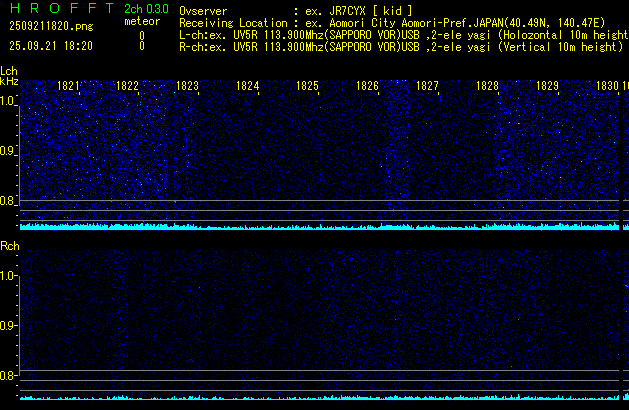Click the 1.0 kHz label in Rch
Screen dimensions: 629x410
(8, 275)
